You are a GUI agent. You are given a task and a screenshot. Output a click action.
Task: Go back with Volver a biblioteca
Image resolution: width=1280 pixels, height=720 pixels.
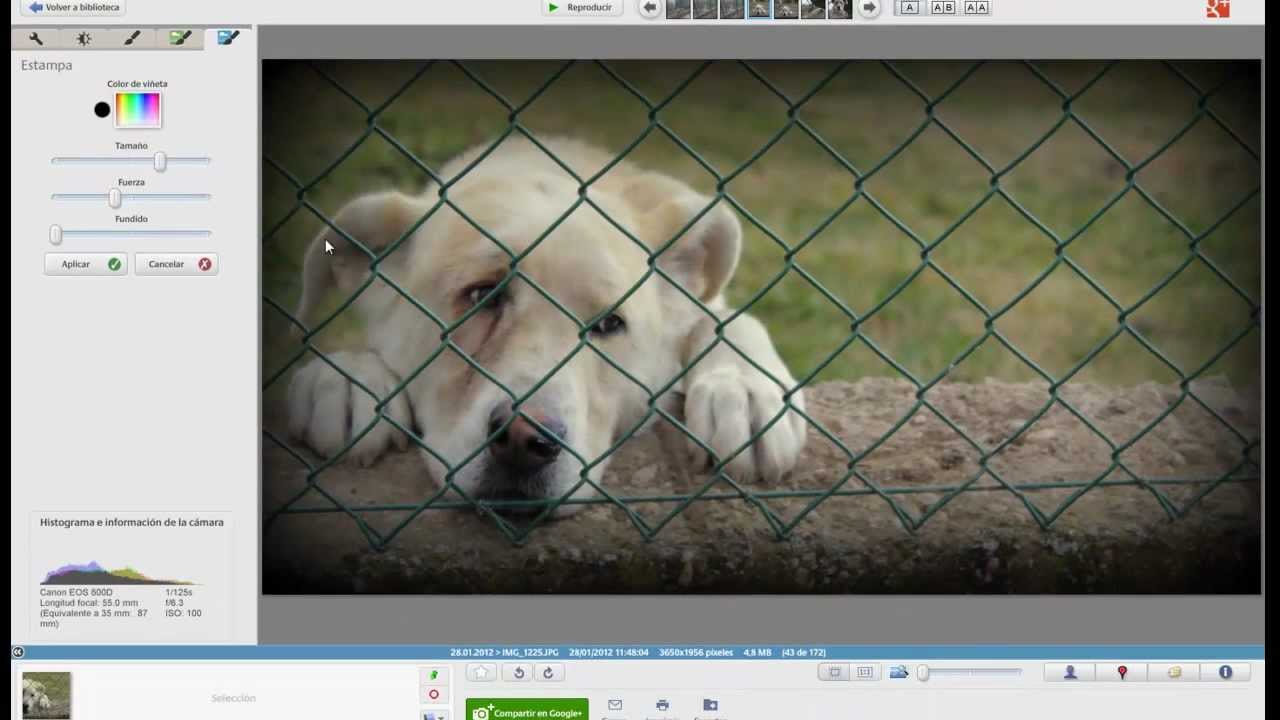click(x=74, y=8)
